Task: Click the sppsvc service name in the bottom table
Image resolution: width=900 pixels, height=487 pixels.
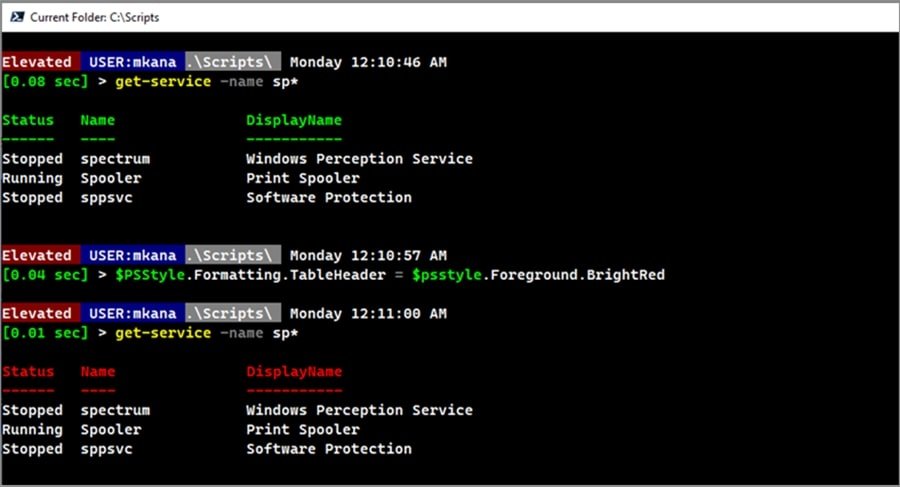Action: click(106, 449)
